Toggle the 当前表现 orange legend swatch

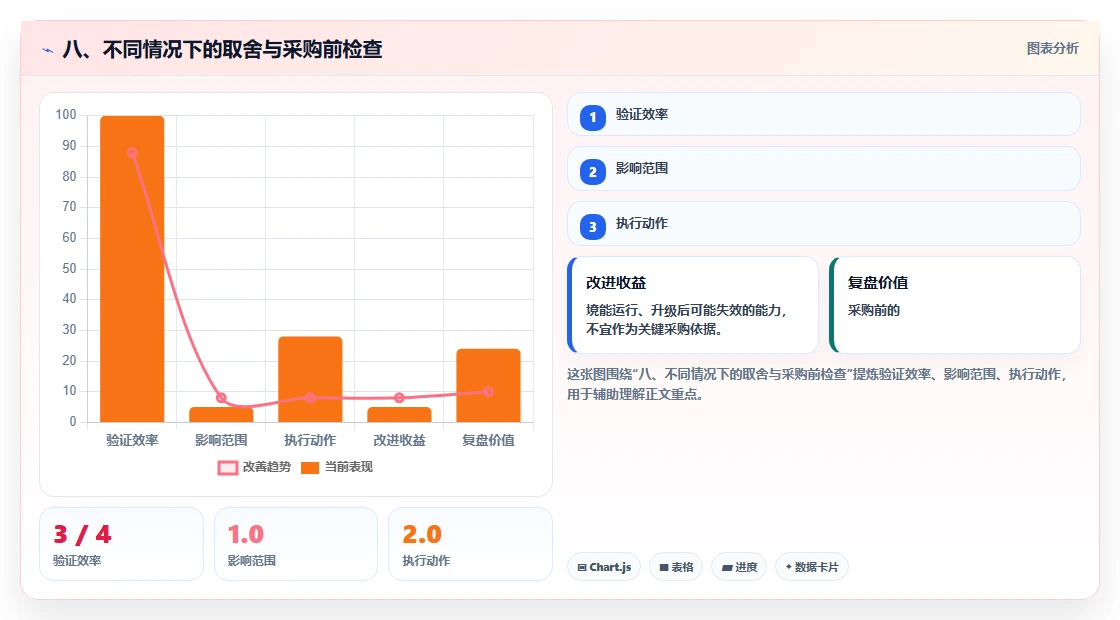click(309, 468)
